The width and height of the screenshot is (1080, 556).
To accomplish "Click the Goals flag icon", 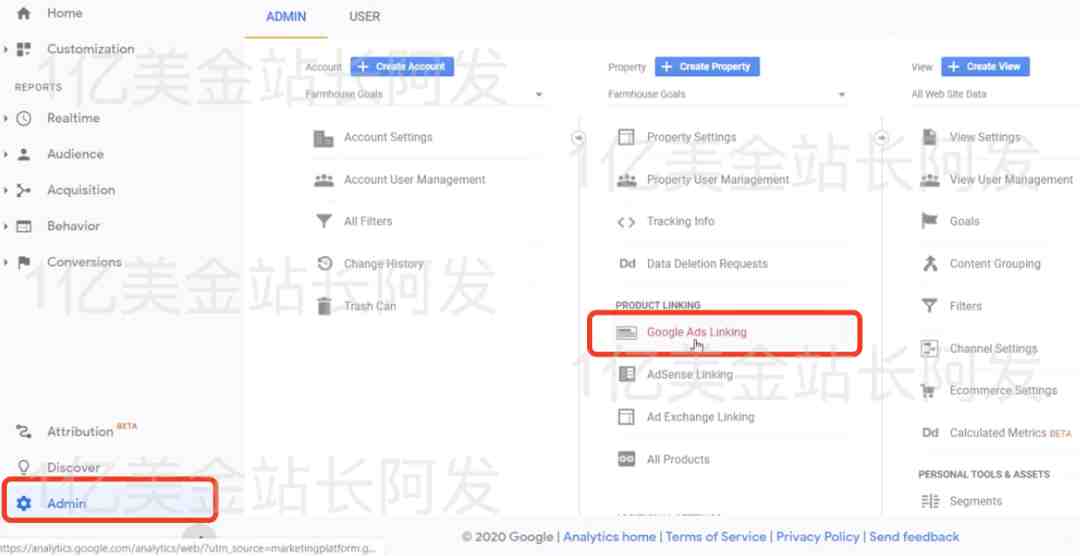I will (930, 222).
